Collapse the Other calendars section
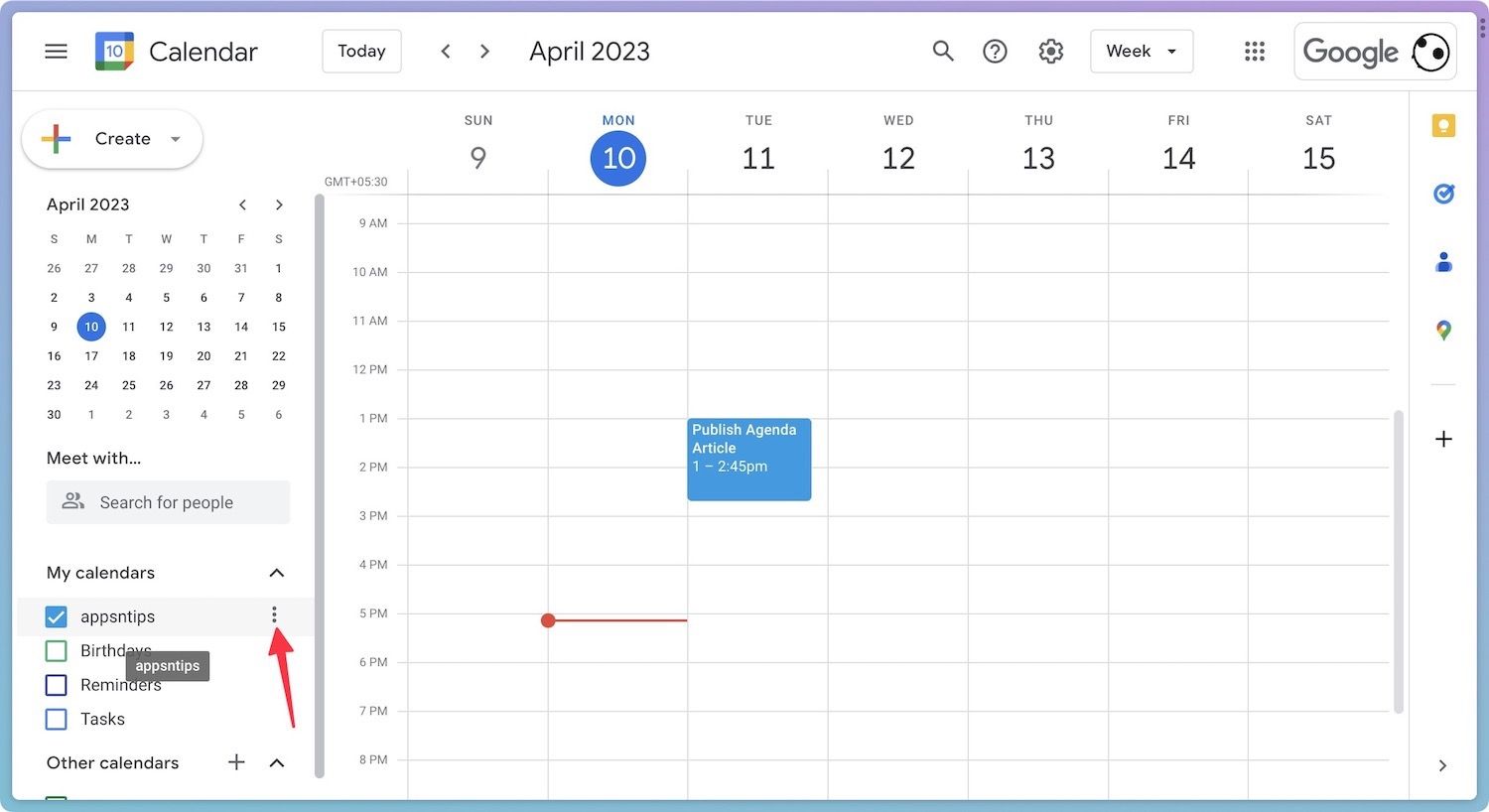Image resolution: width=1489 pixels, height=812 pixels. tap(277, 762)
